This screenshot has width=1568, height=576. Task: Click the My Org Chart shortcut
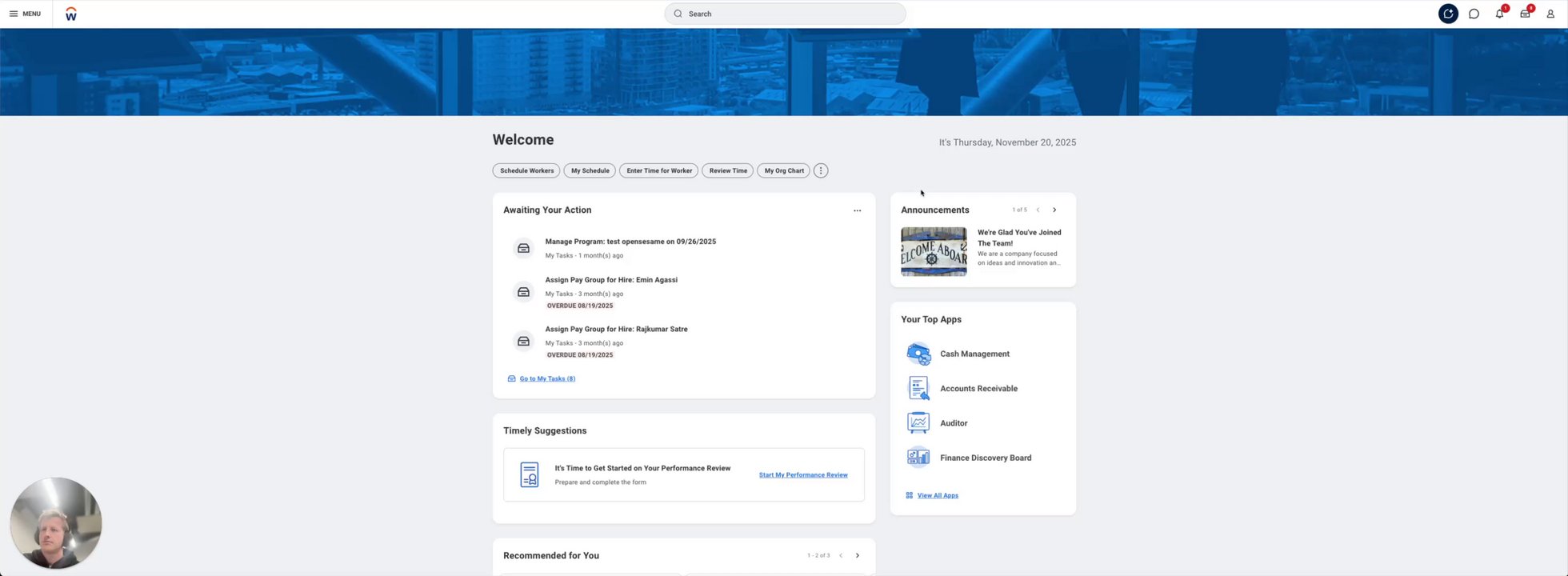click(784, 170)
